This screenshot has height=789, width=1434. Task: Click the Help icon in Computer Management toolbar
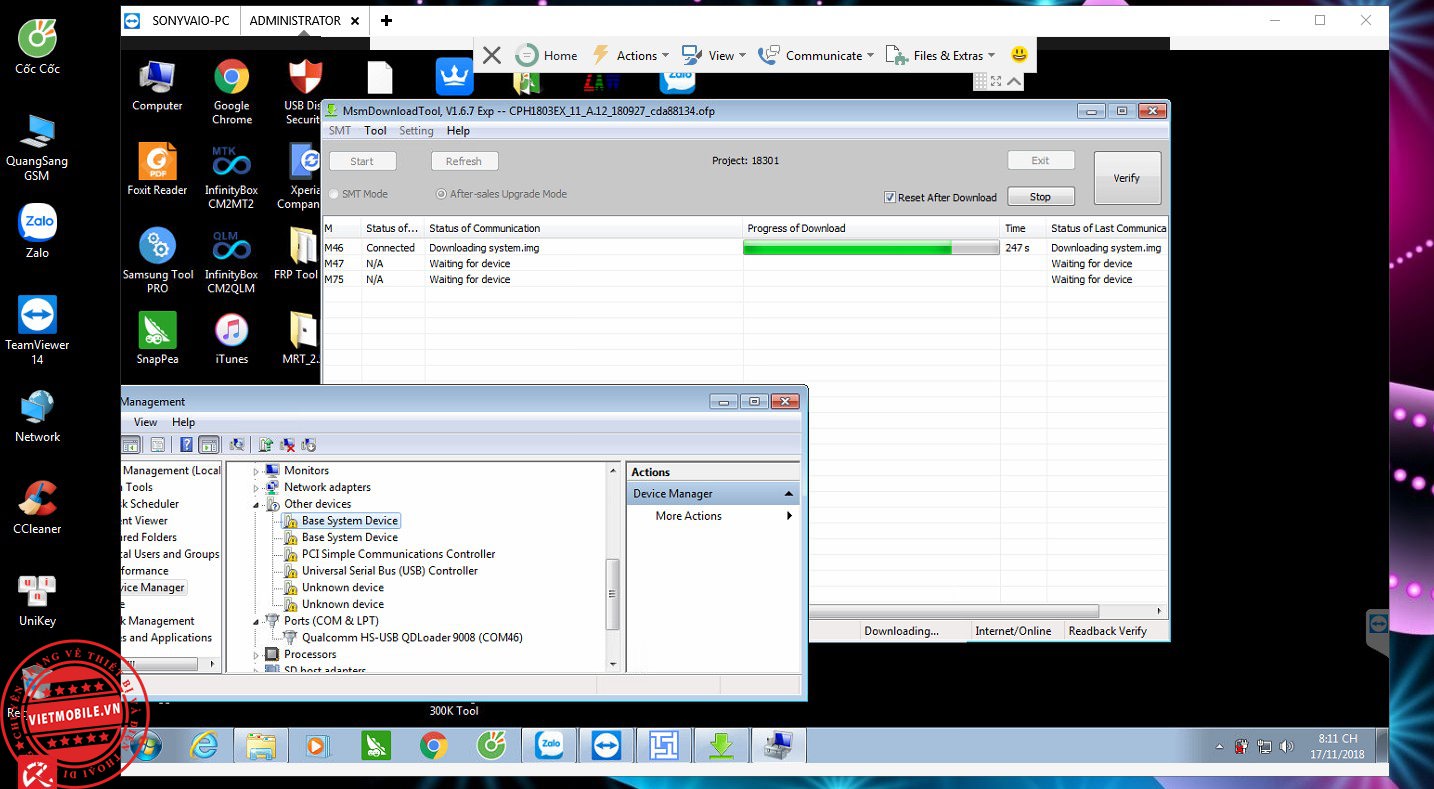186,444
